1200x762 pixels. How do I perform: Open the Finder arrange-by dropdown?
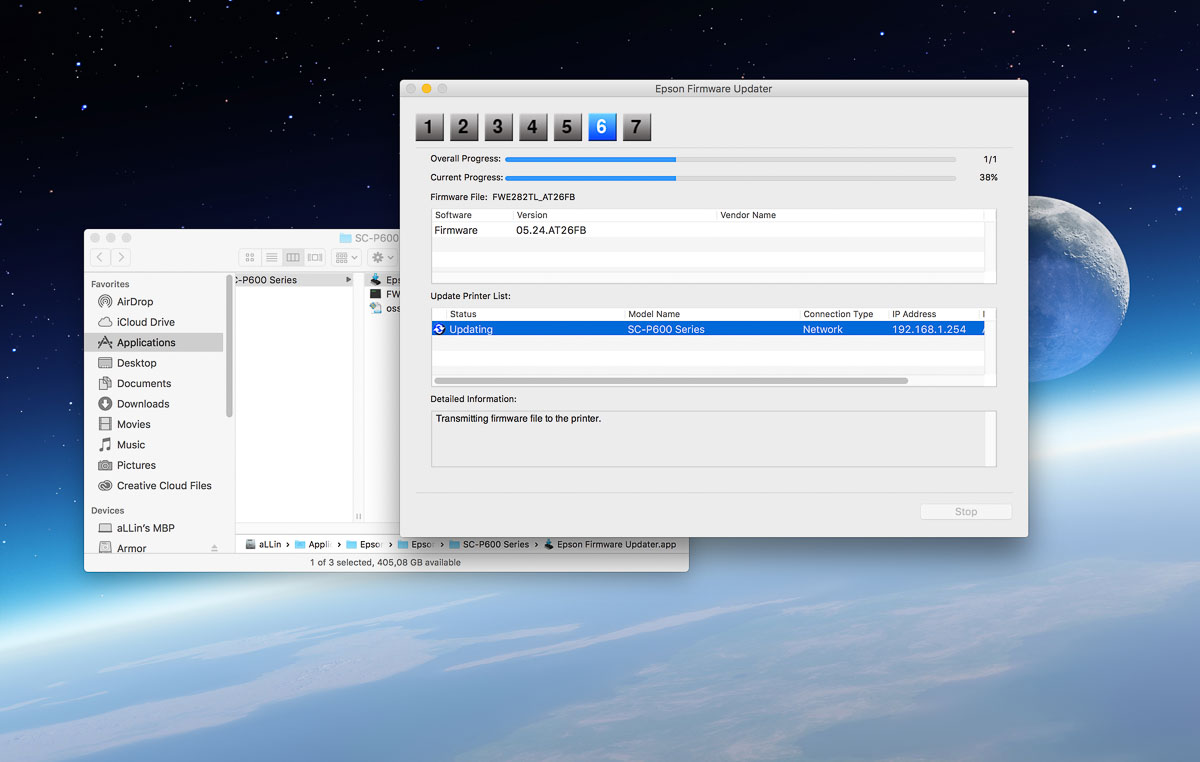[345, 258]
